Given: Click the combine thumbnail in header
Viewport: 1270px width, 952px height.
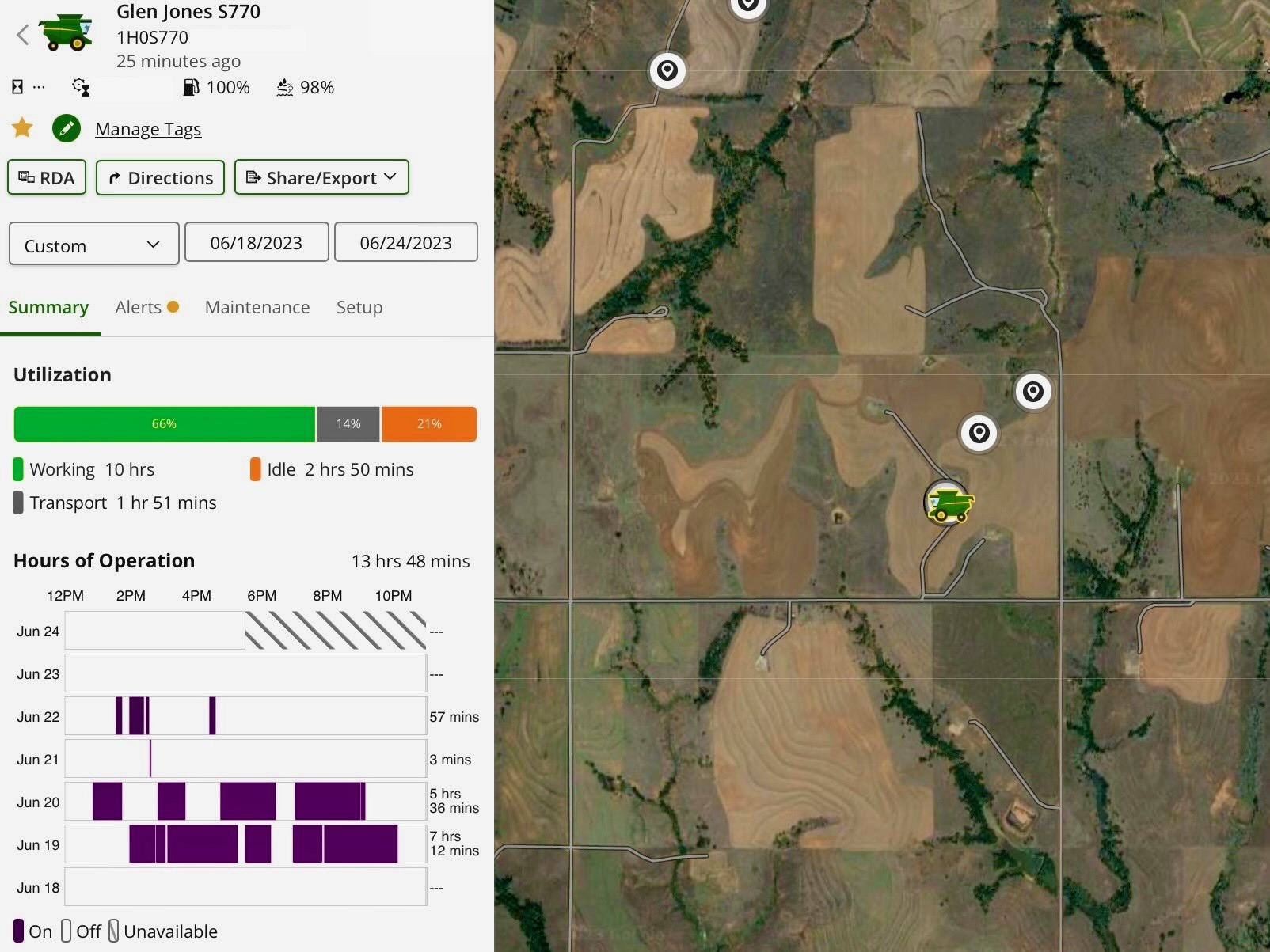Looking at the screenshot, I should 67,32.
